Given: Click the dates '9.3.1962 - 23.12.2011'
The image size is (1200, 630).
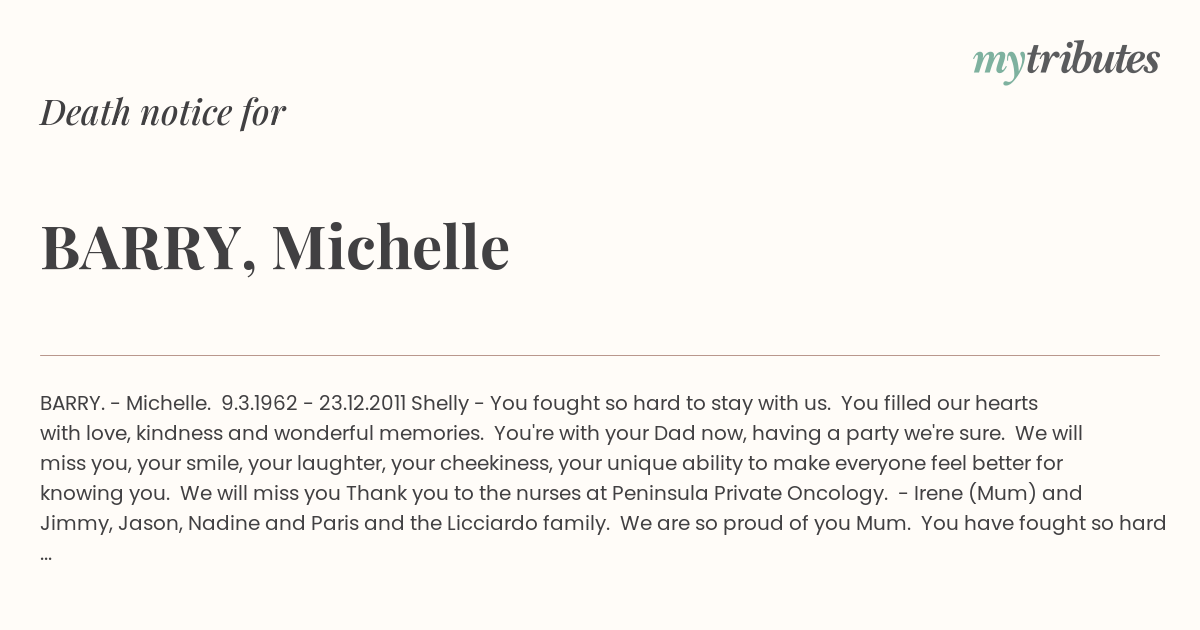Looking at the screenshot, I should click(313, 404).
